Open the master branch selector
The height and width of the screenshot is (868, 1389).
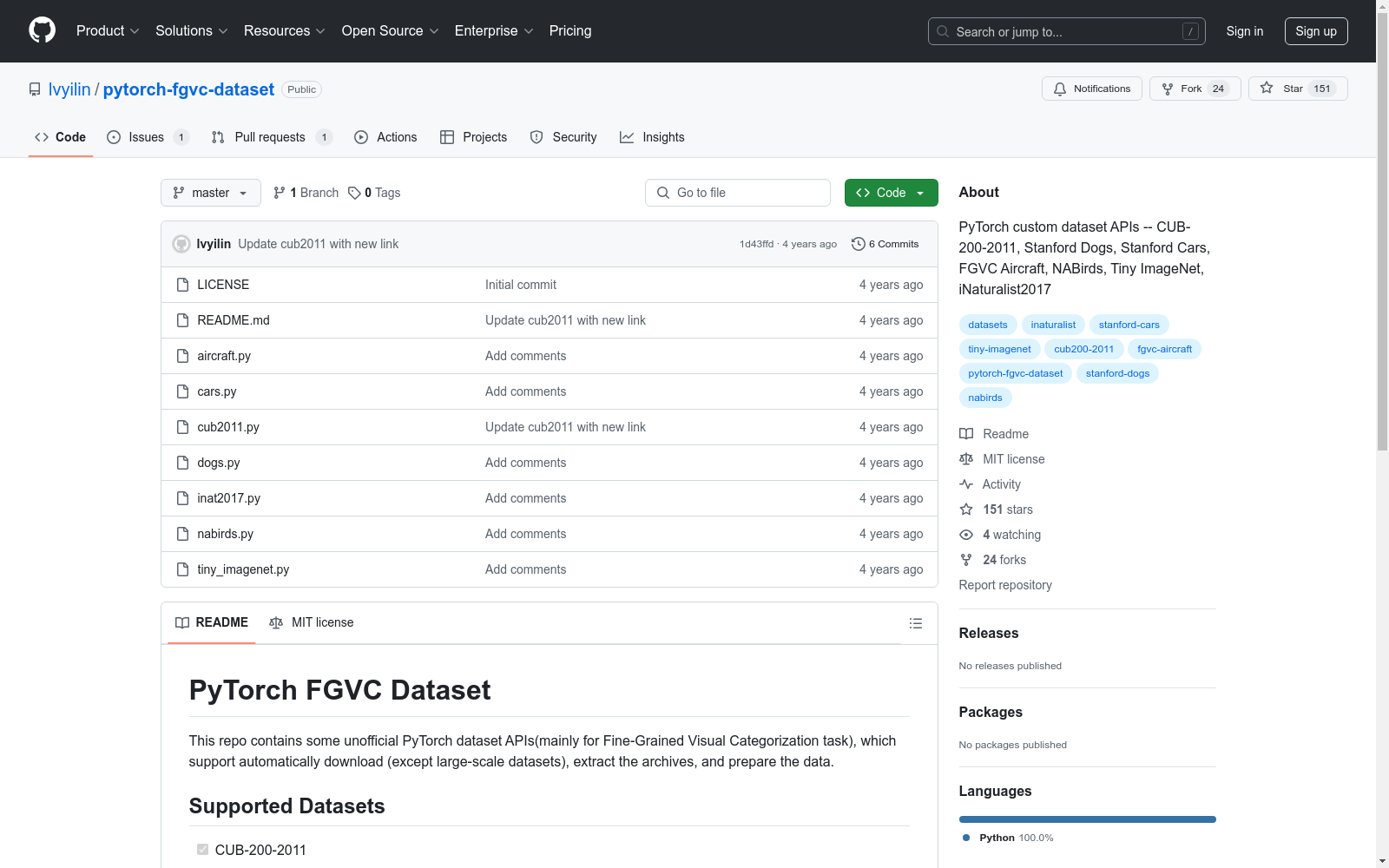click(211, 193)
